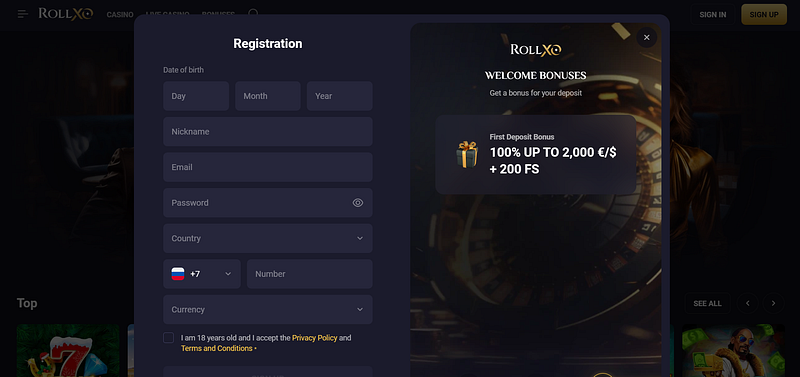Open the search magnifier icon
This screenshot has width=800, height=377.
[253, 13]
